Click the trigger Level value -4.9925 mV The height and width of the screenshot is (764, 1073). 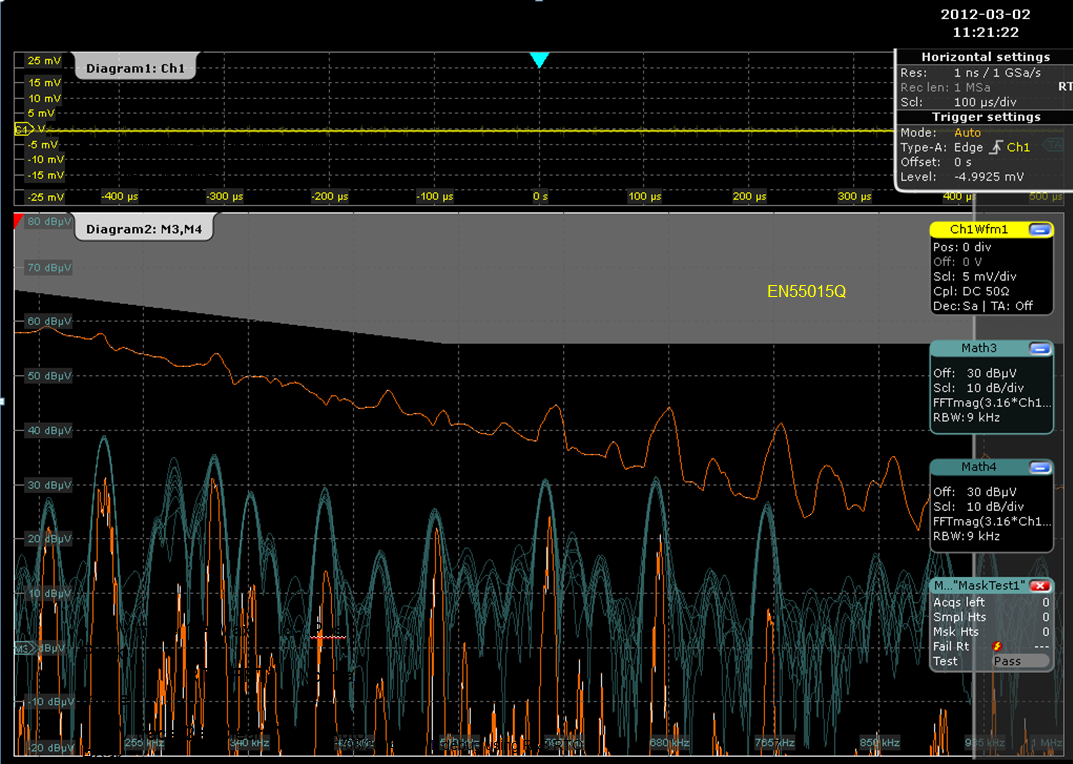(989, 177)
